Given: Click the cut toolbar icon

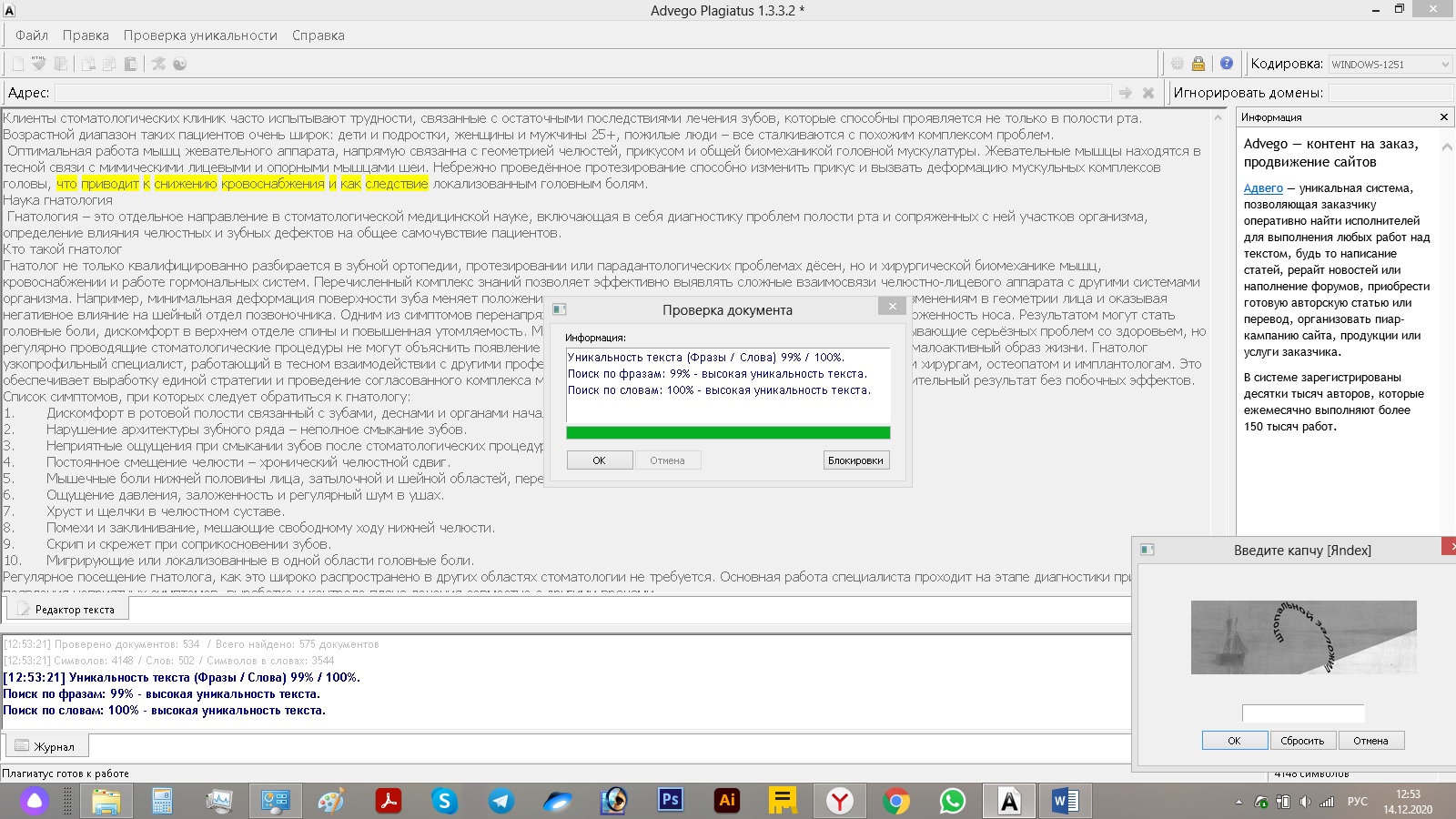Looking at the screenshot, I should tap(88, 64).
